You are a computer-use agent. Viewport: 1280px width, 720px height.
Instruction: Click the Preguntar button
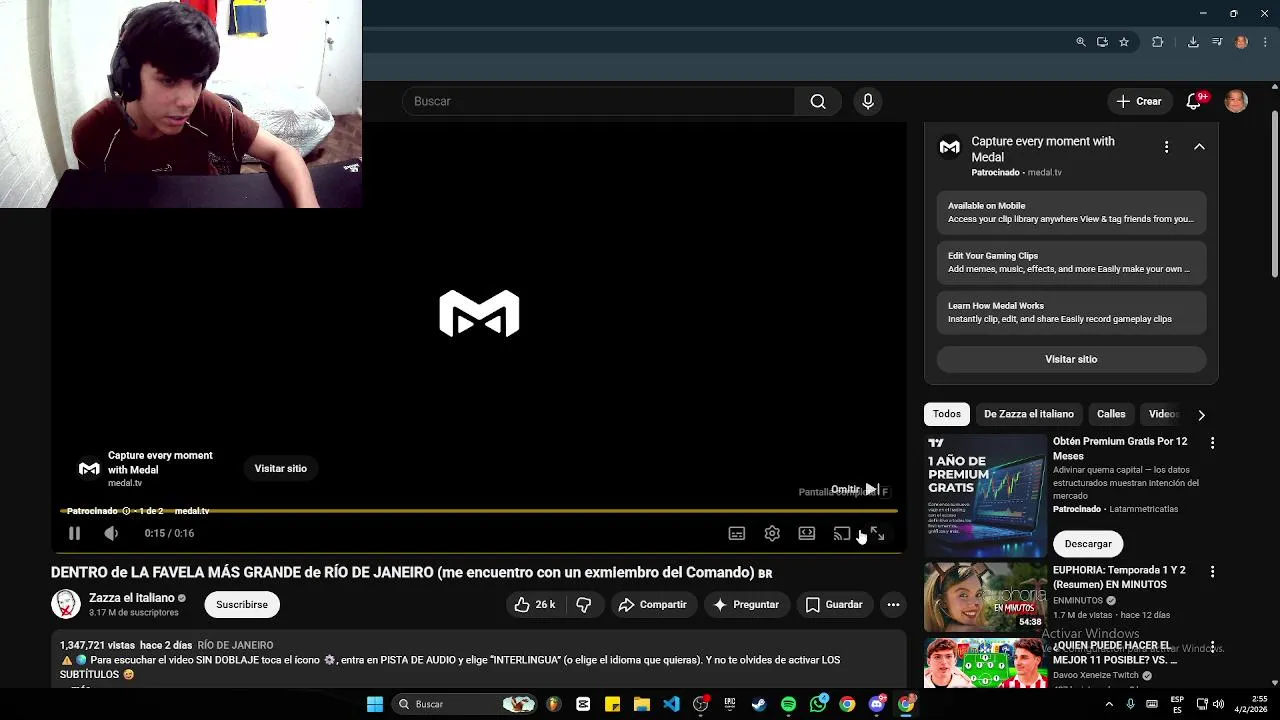(x=746, y=604)
